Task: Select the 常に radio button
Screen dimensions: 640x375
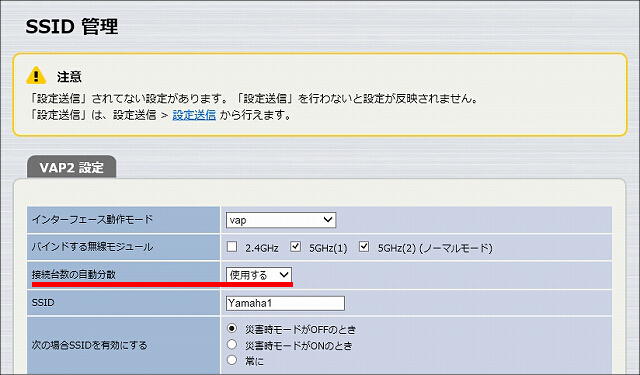Action: [x=232, y=360]
